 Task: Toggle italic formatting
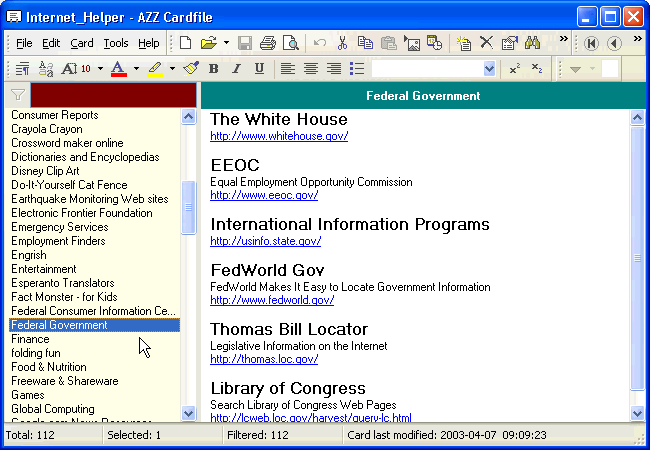tap(236, 68)
